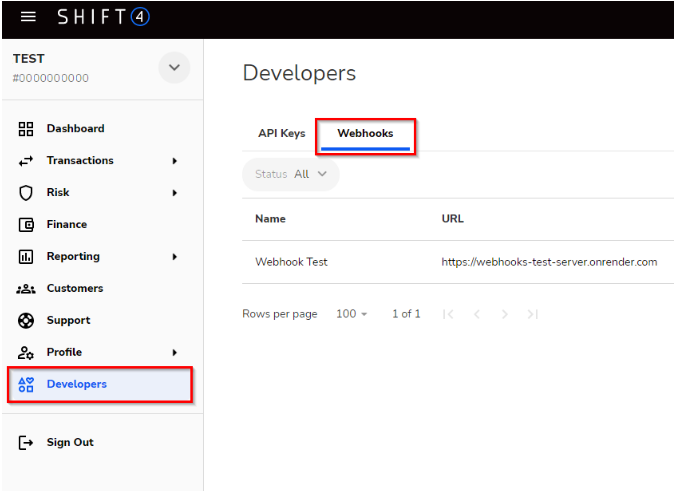Image resolution: width=679 pixels, height=491 pixels.
Task: Switch to the API Keys tab
Action: pyautogui.click(x=281, y=134)
